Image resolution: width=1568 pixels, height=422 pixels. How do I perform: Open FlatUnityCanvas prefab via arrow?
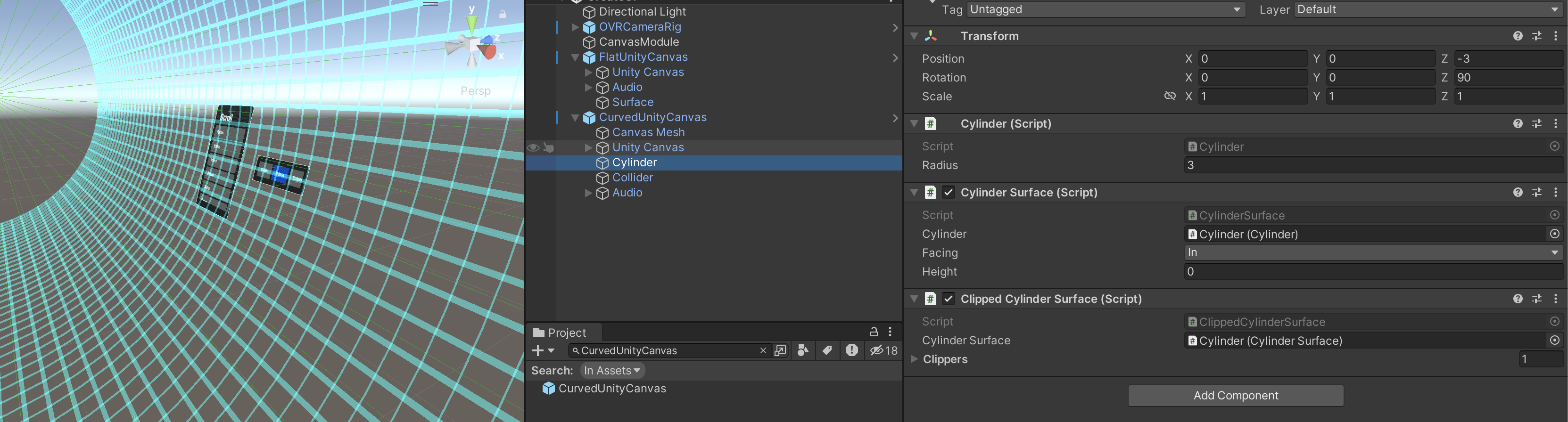click(x=895, y=58)
